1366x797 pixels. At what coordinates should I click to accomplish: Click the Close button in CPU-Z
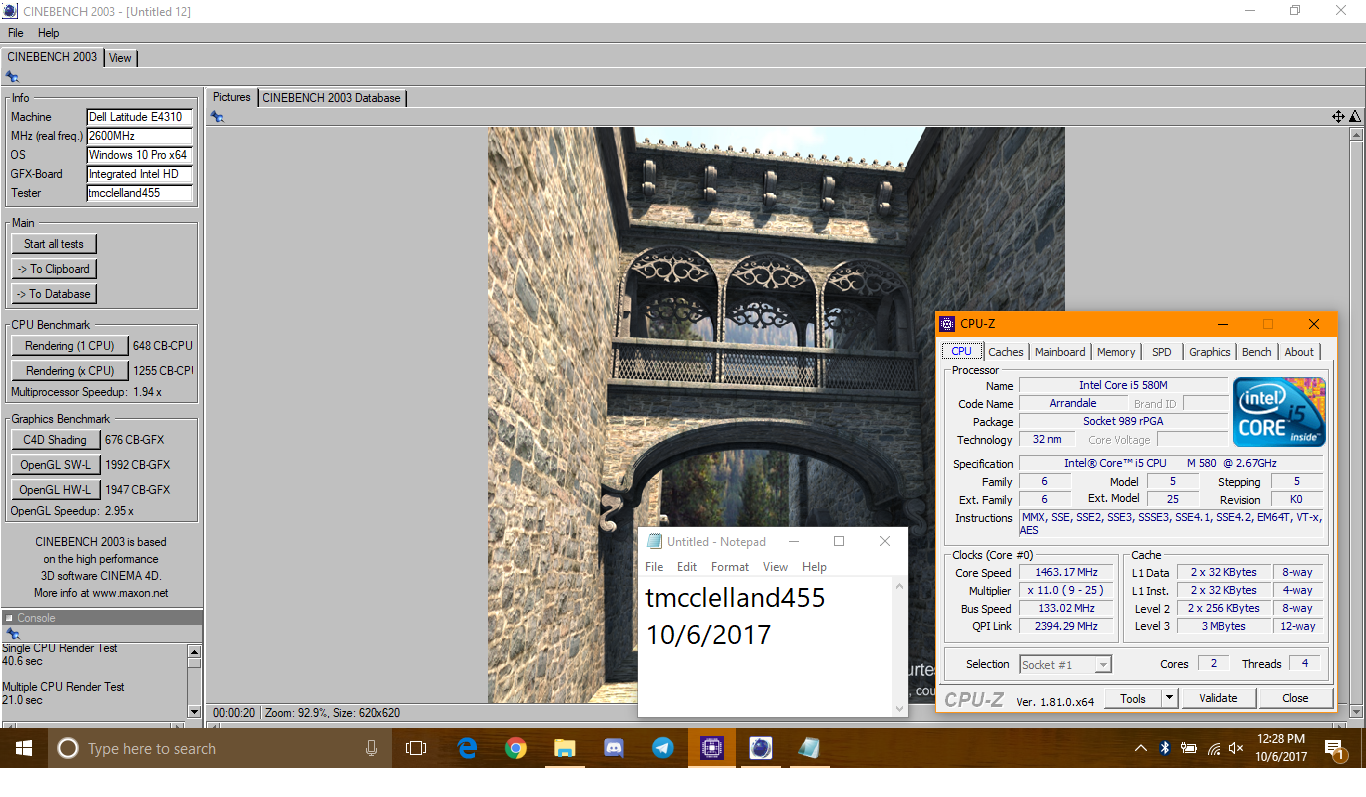[x=1295, y=698]
